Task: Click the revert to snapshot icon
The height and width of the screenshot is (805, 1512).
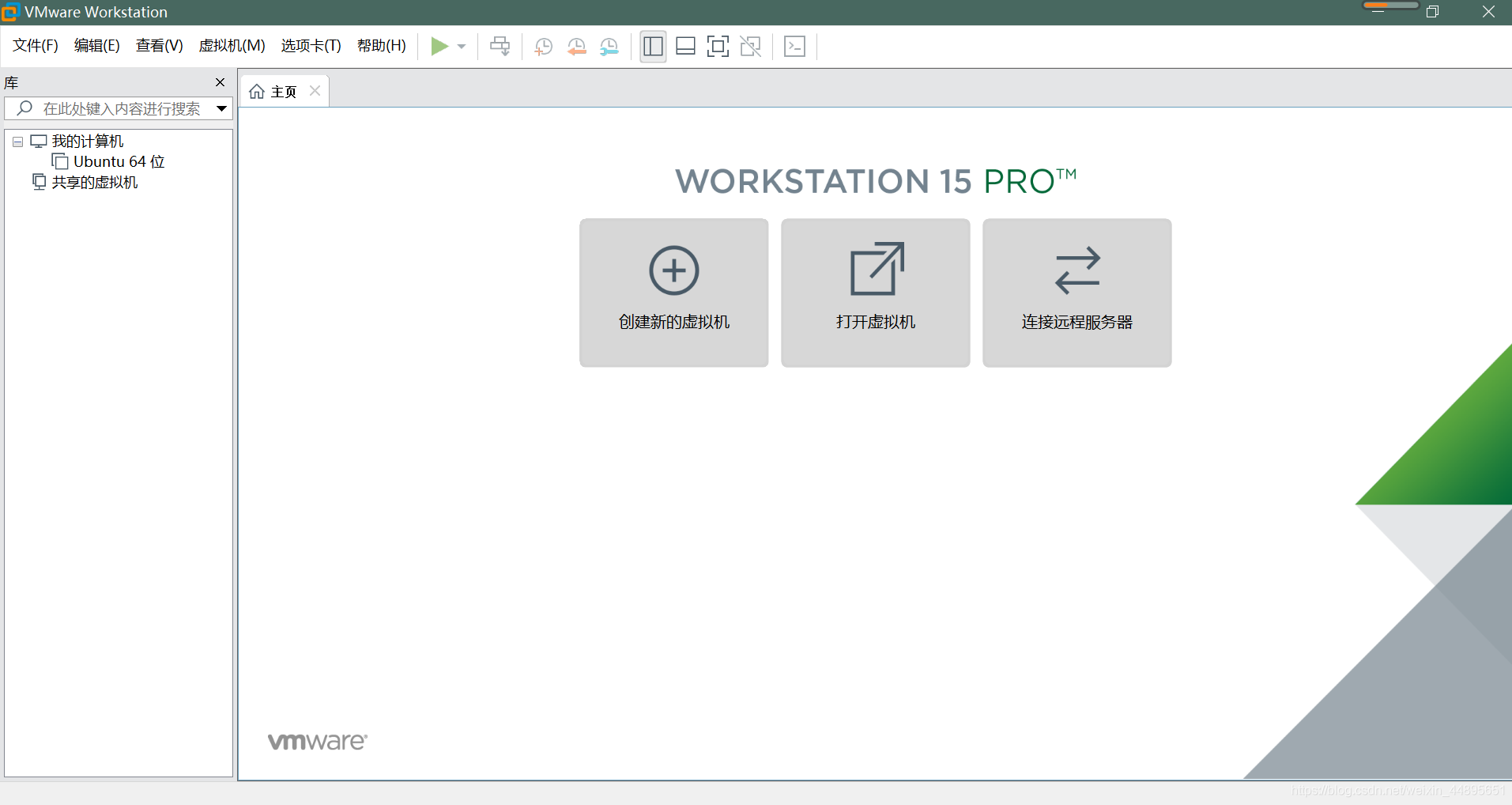Action: click(576, 47)
